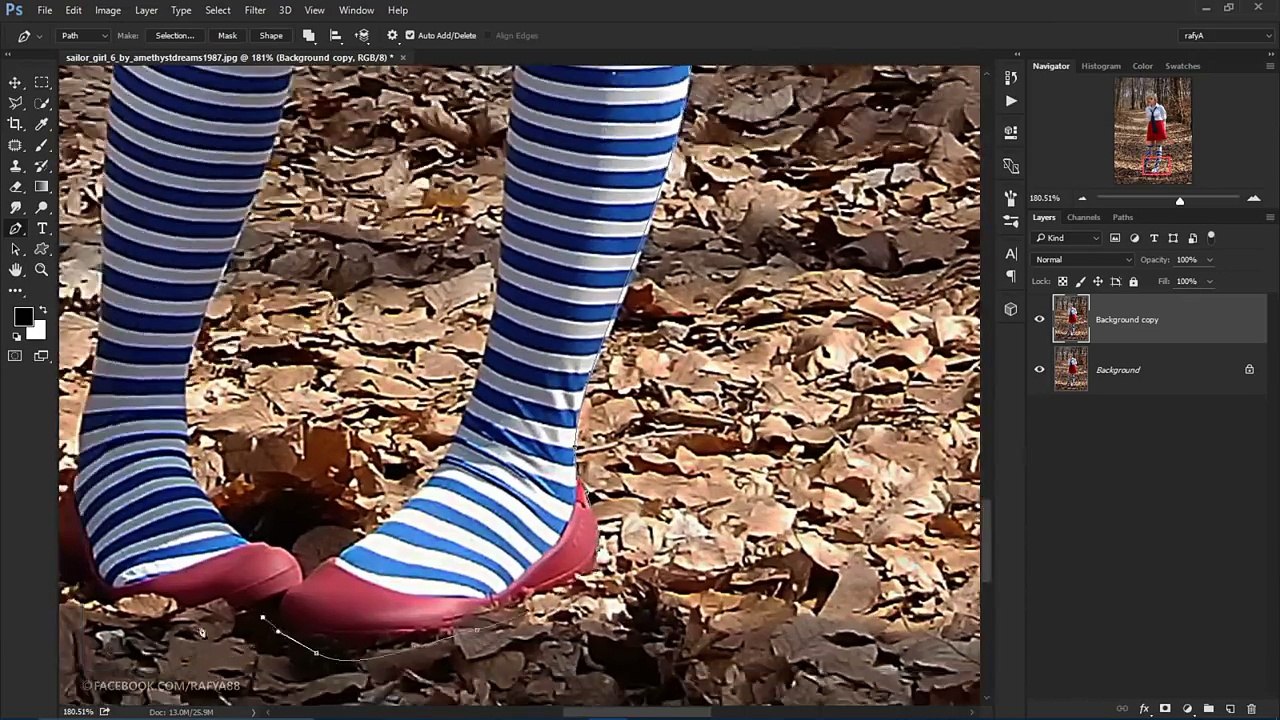The image size is (1280, 720).
Task: Open the Kind filter dropdown
Action: point(1067,238)
